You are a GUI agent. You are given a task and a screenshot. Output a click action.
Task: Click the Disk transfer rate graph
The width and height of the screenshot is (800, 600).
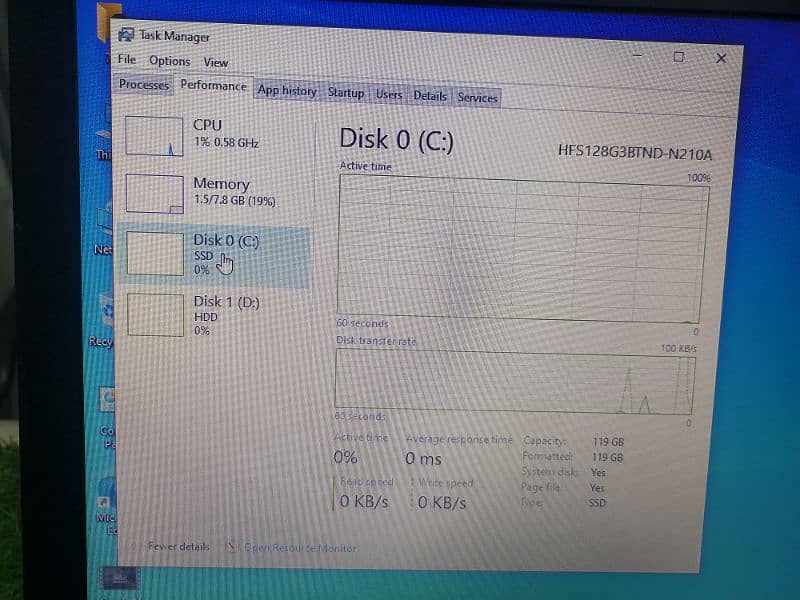pyautogui.click(x=514, y=382)
